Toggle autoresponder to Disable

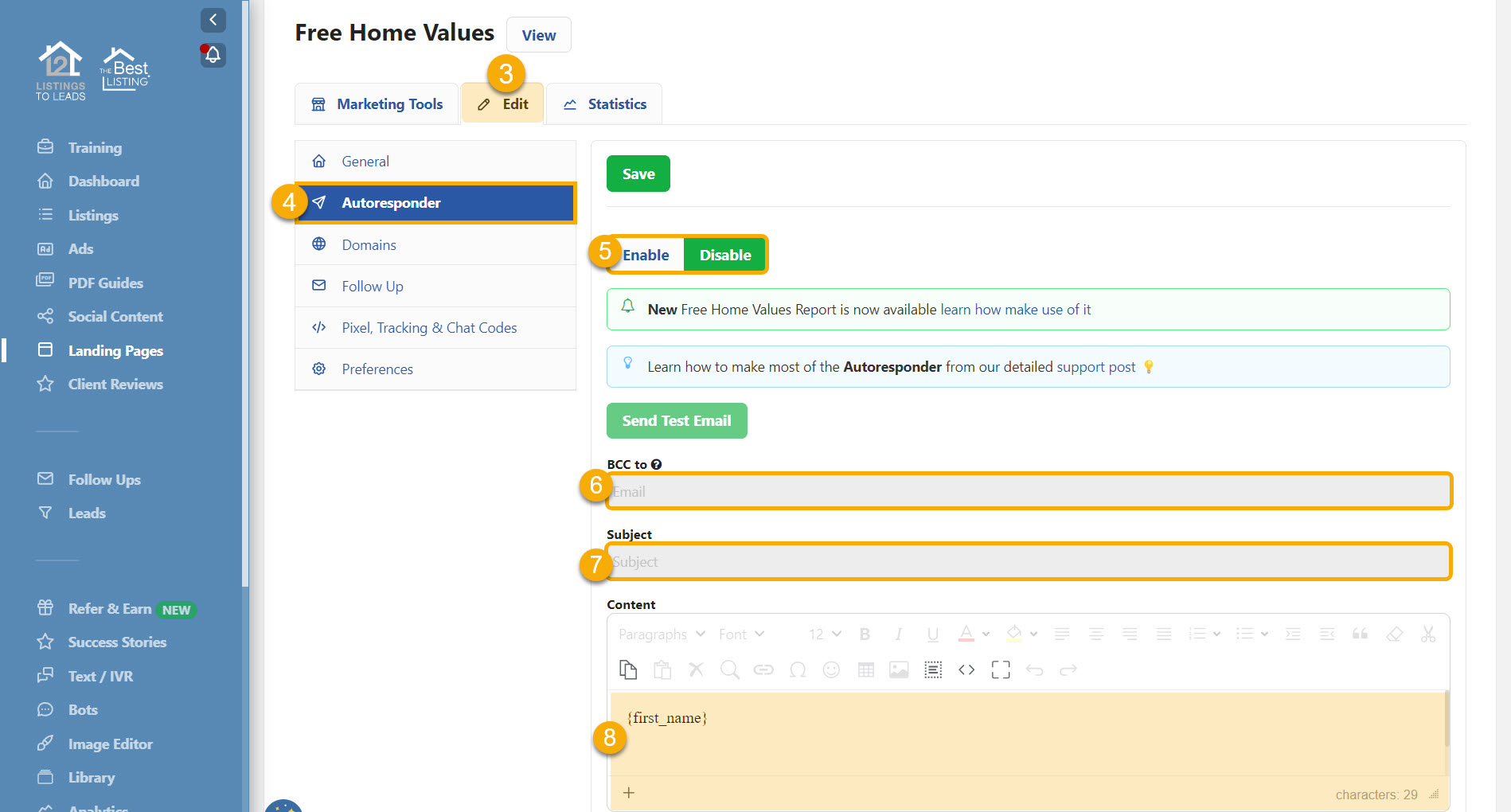click(724, 256)
